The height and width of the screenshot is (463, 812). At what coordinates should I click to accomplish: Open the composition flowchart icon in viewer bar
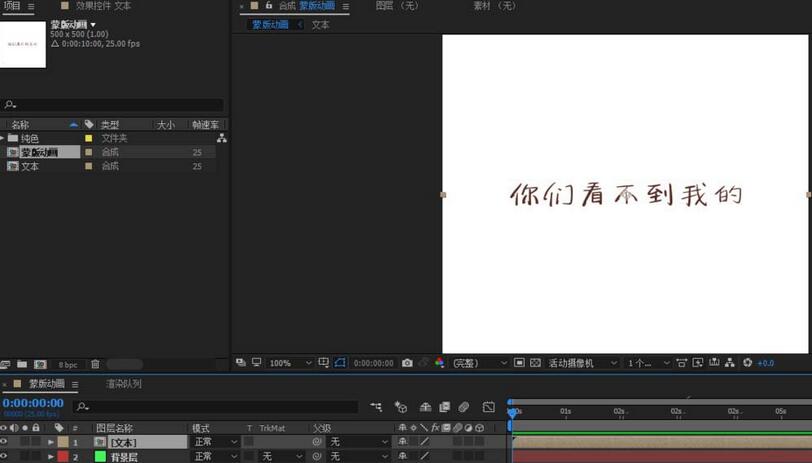pos(730,363)
